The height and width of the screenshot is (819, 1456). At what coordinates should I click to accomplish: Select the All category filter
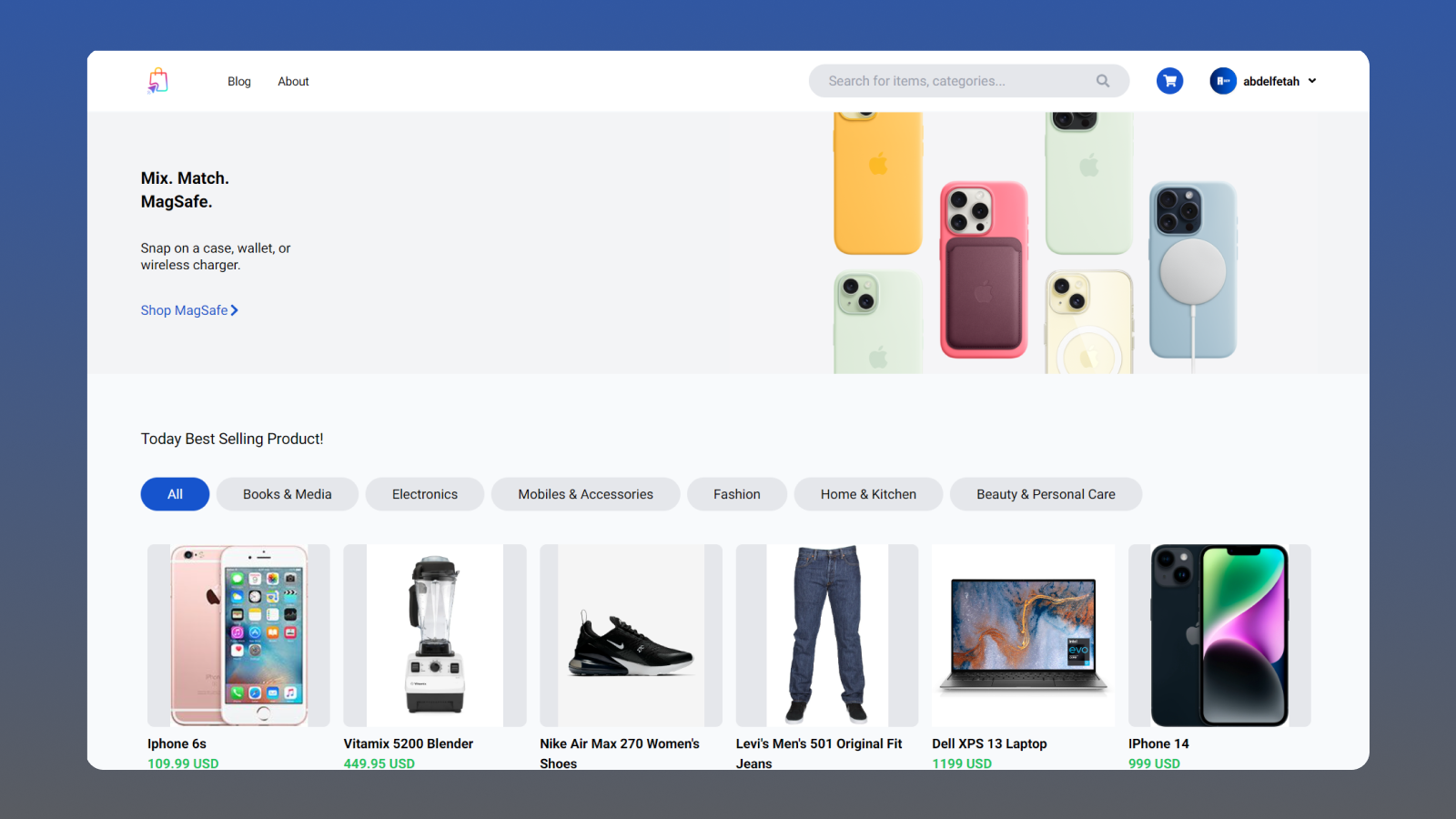(175, 494)
